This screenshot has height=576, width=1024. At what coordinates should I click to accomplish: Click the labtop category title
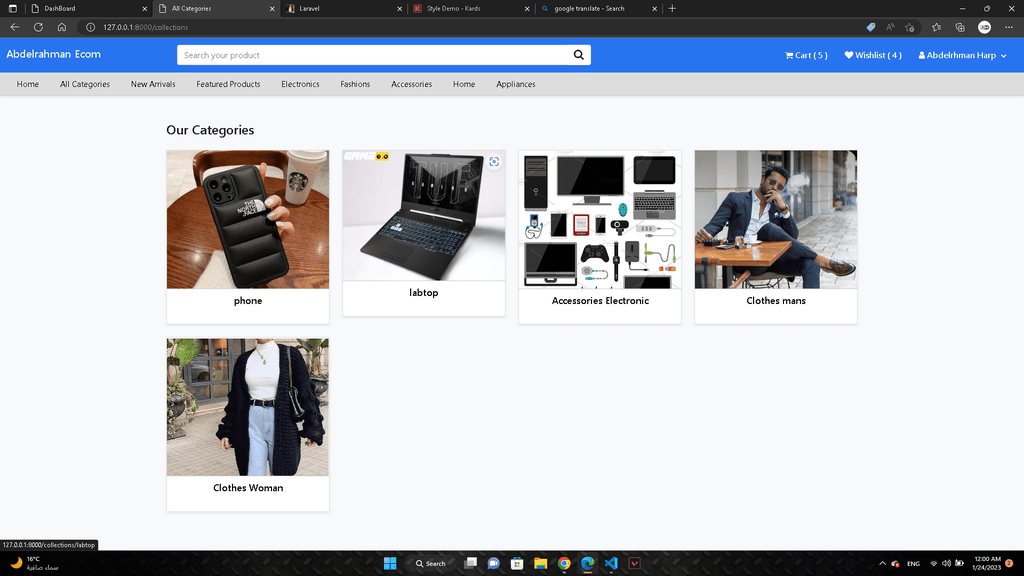[424, 293]
